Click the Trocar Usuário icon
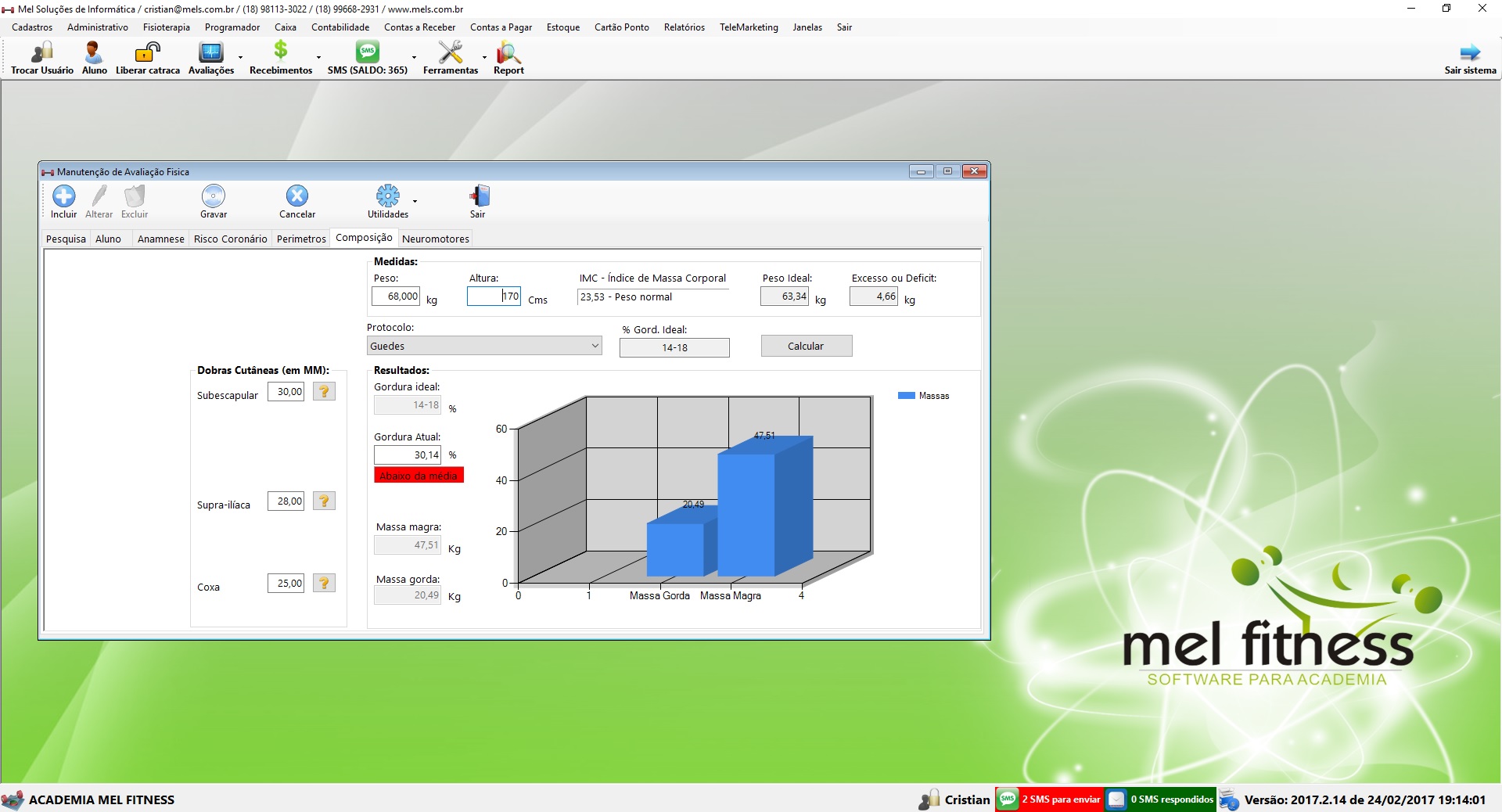 click(42, 52)
